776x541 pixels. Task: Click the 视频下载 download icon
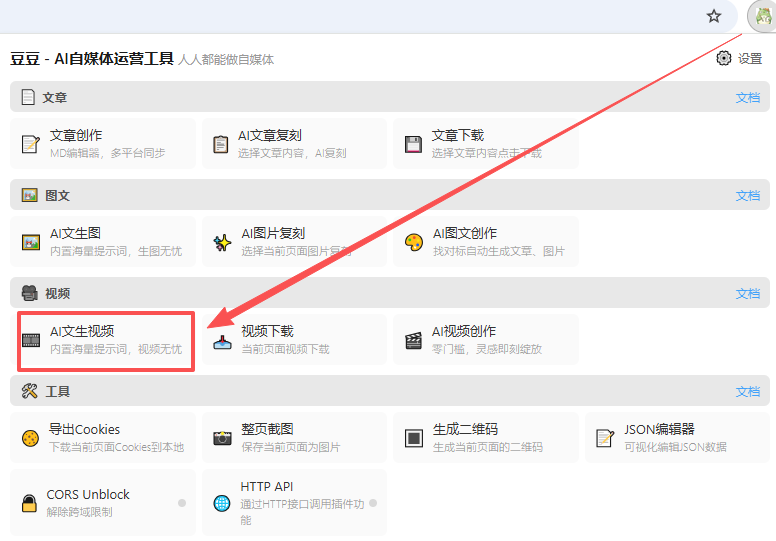pyautogui.click(x=222, y=340)
